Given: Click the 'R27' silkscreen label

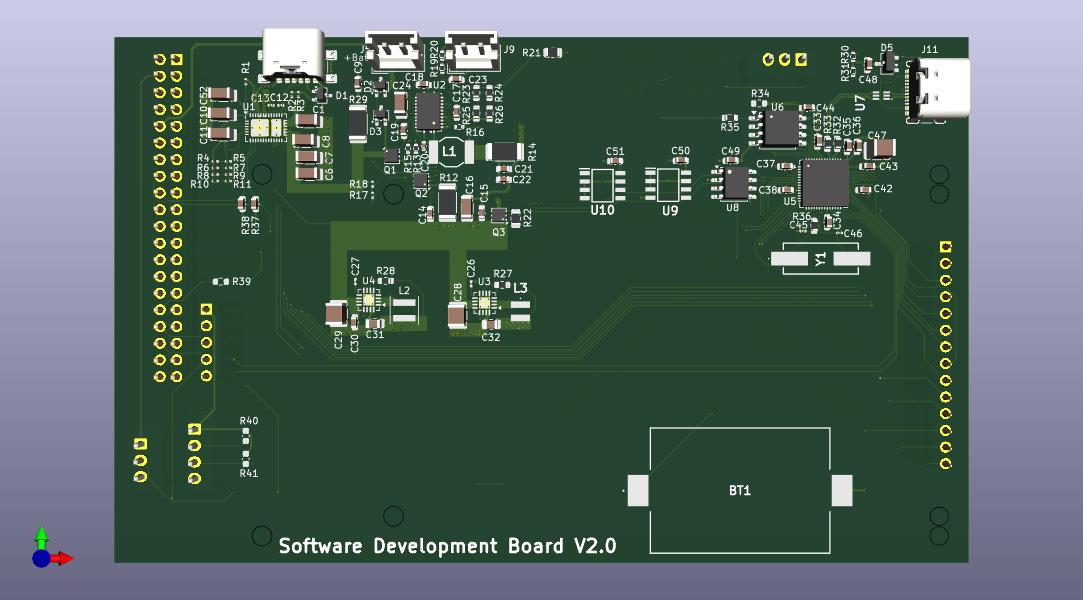Looking at the screenshot, I should [x=502, y=273].
